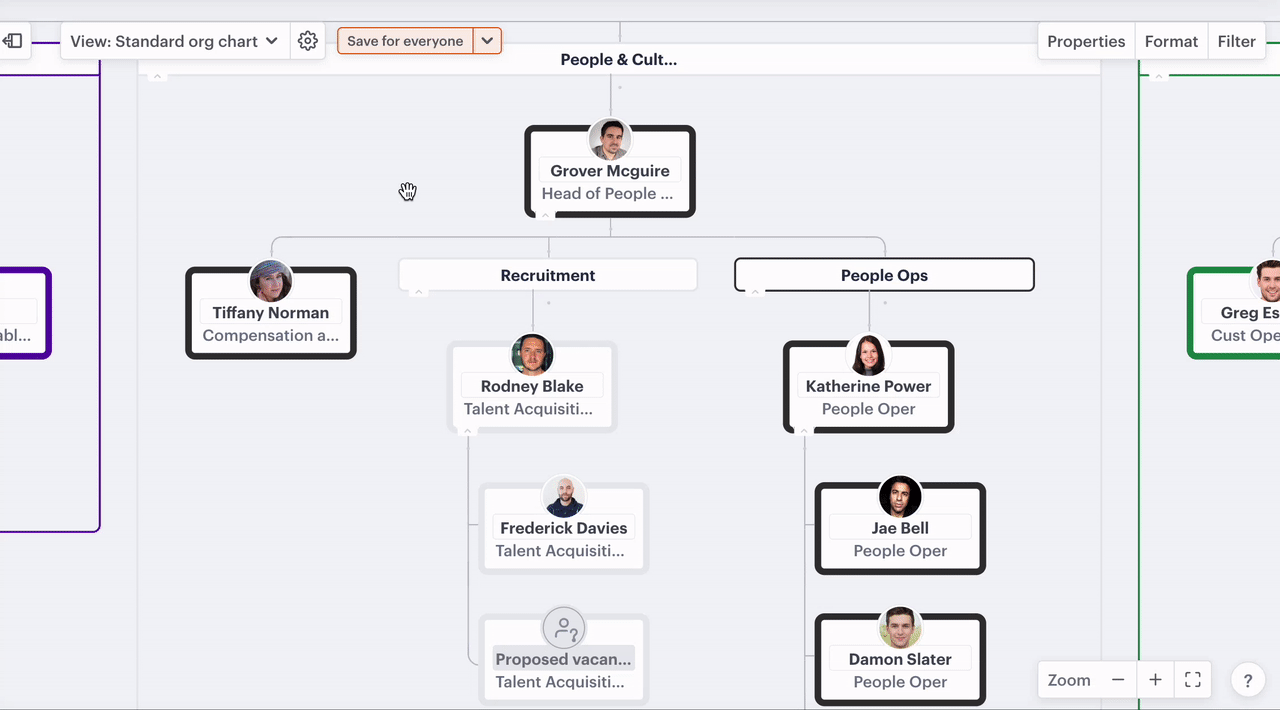The image size is (1280, 710).
Task: Open the Properties tab
Action: pos(1086,41)
